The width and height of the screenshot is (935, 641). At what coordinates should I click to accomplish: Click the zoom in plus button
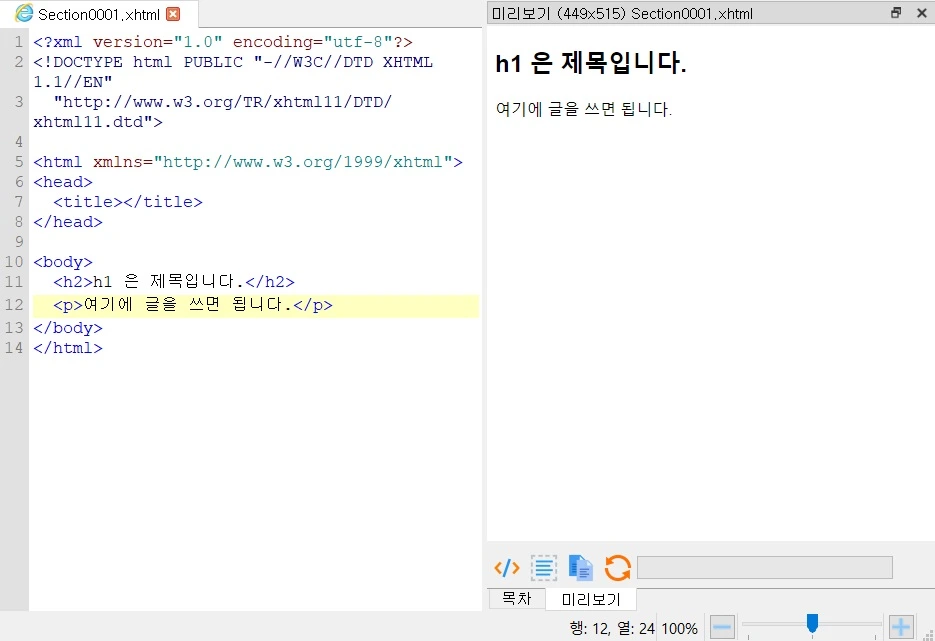click(x=901, y=627)
